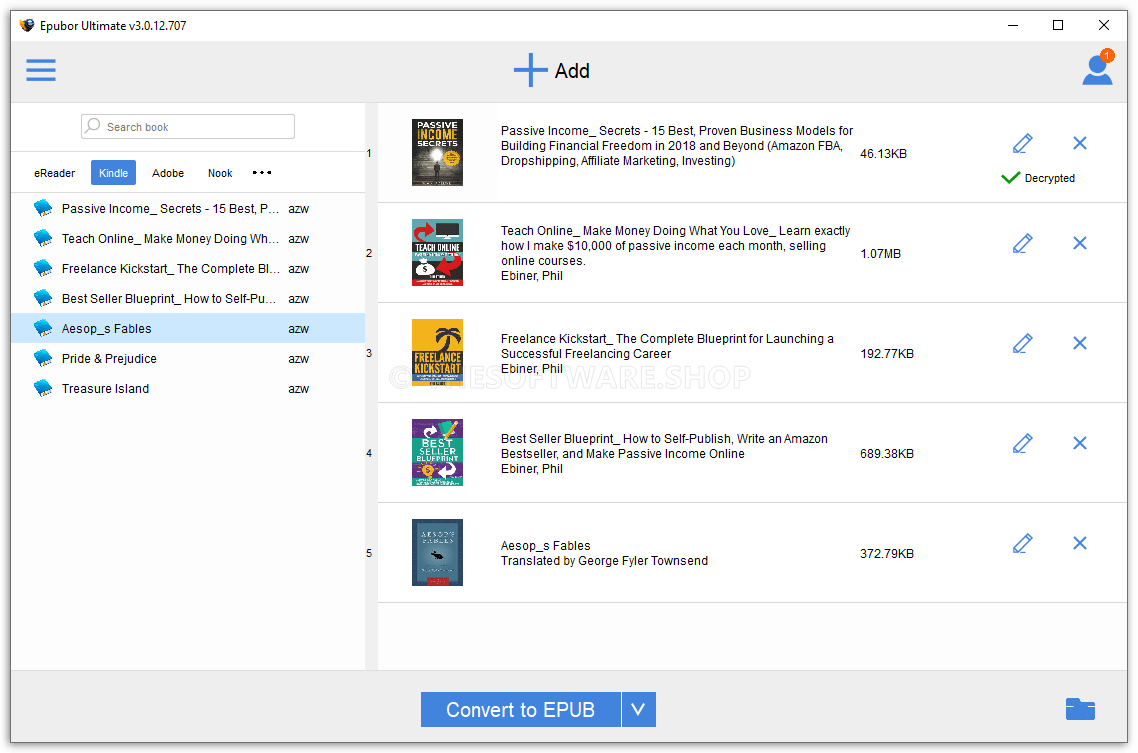
Task: Open the output folder icon
Action: click(x=1080, y=709)
